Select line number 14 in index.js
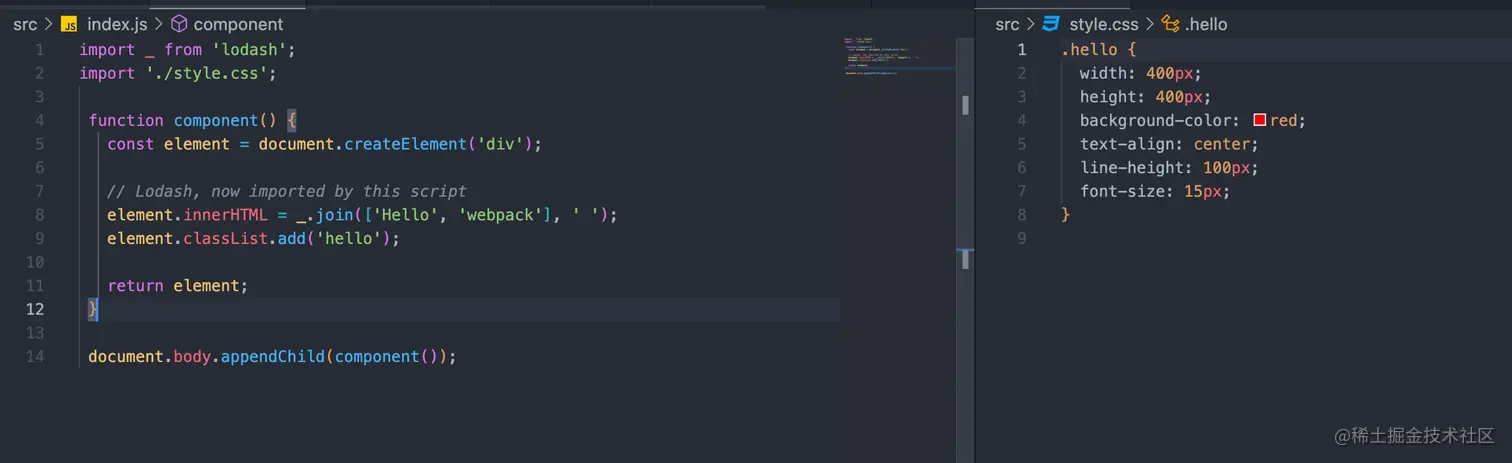Screen dimensions: 1512x463 click(35, 356)
